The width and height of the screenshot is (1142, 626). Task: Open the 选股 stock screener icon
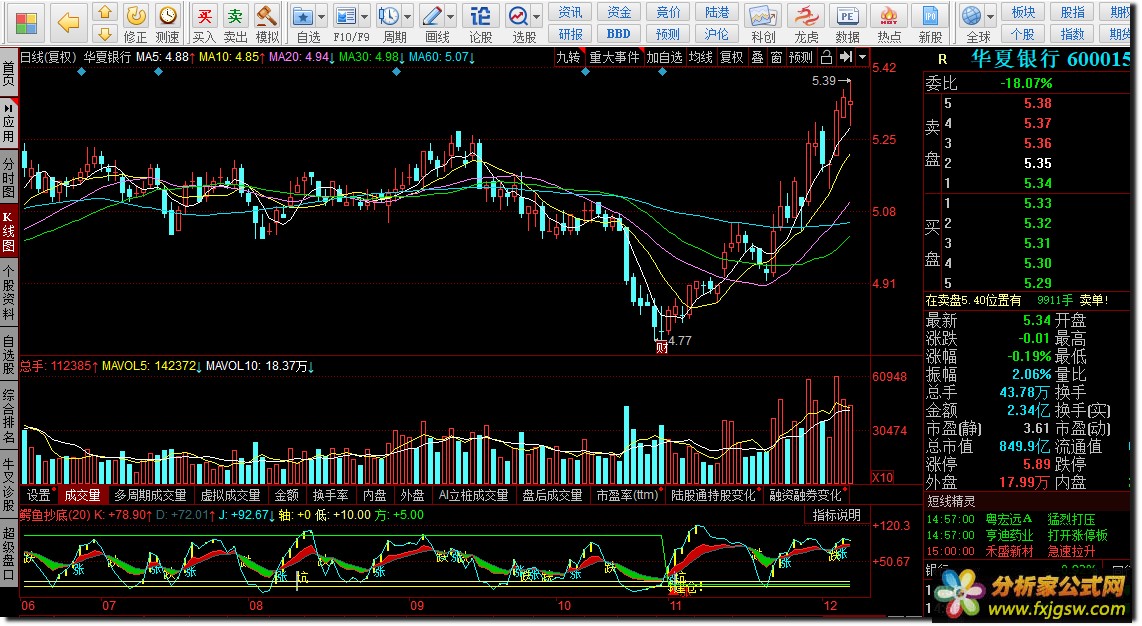point(519,15)
